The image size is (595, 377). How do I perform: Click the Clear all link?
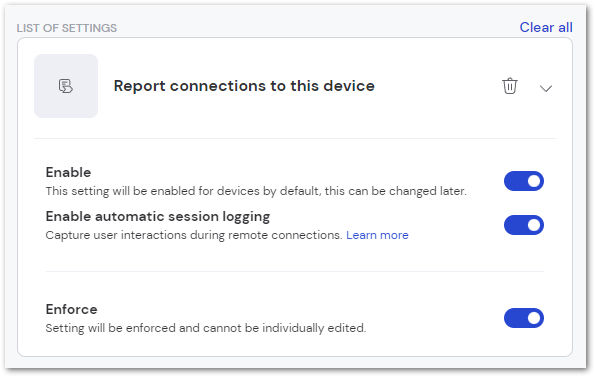coord(546,27)
